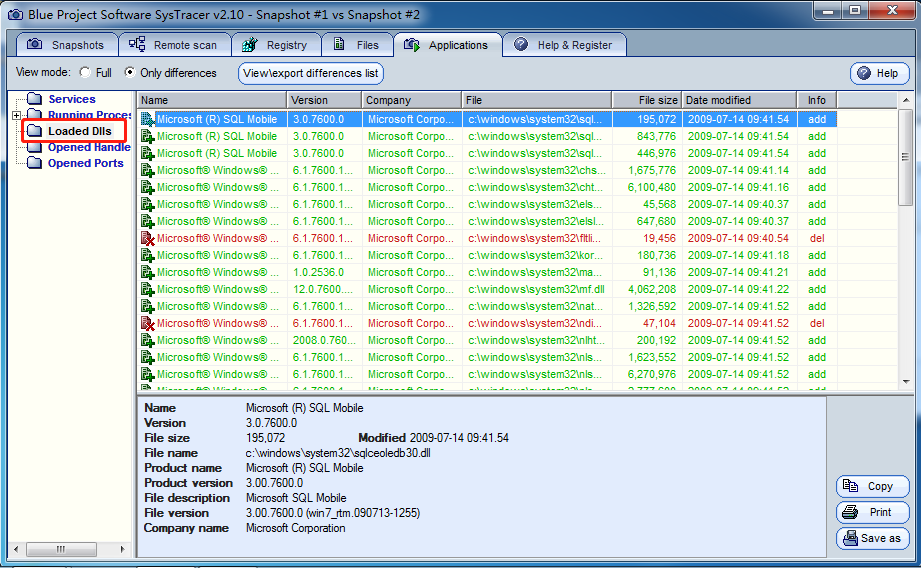The height and width of the screenshot is (568, 921).
Task: Open the Help & Register tab
Action: 564,45
